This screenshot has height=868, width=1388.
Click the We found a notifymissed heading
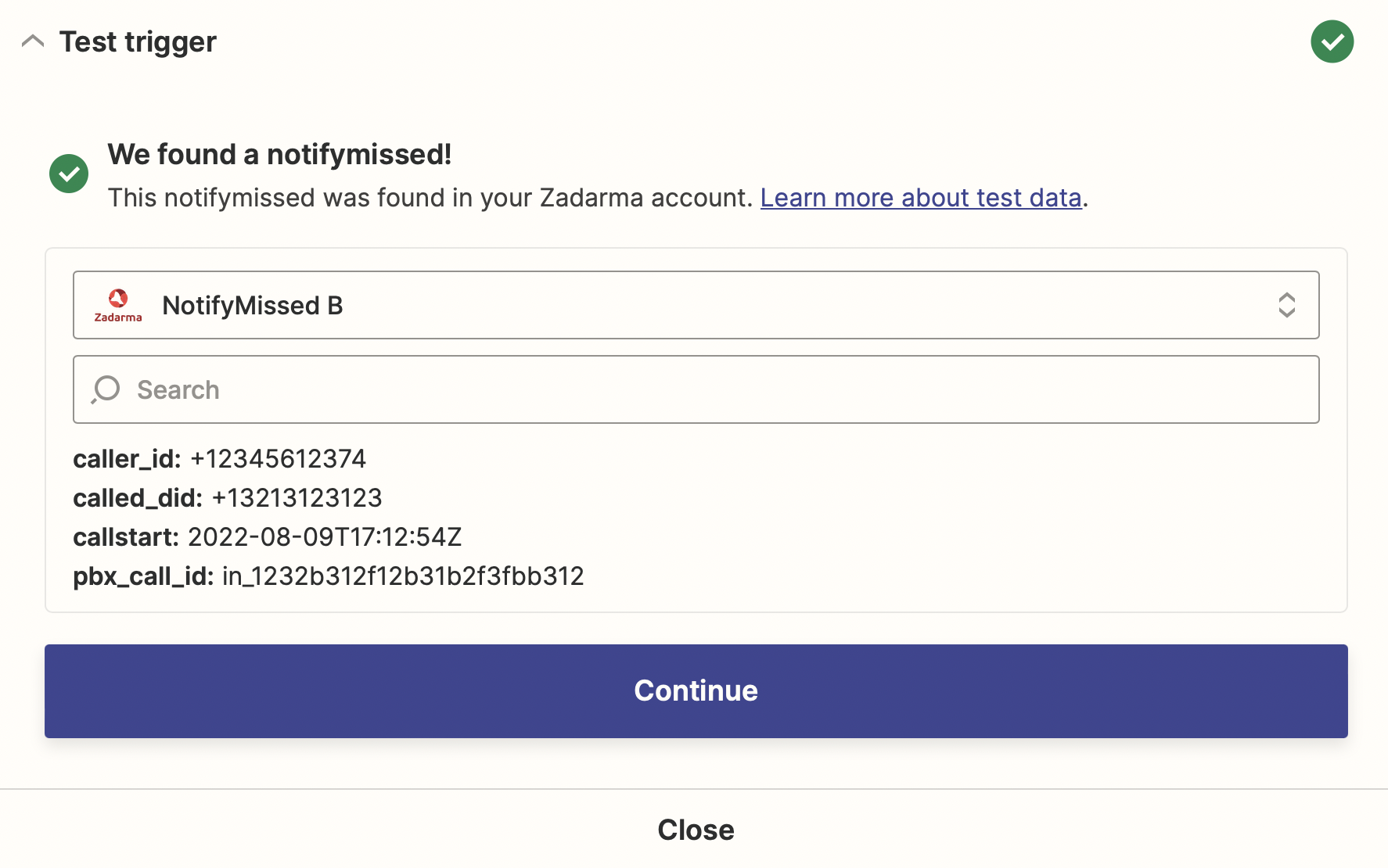279,154
